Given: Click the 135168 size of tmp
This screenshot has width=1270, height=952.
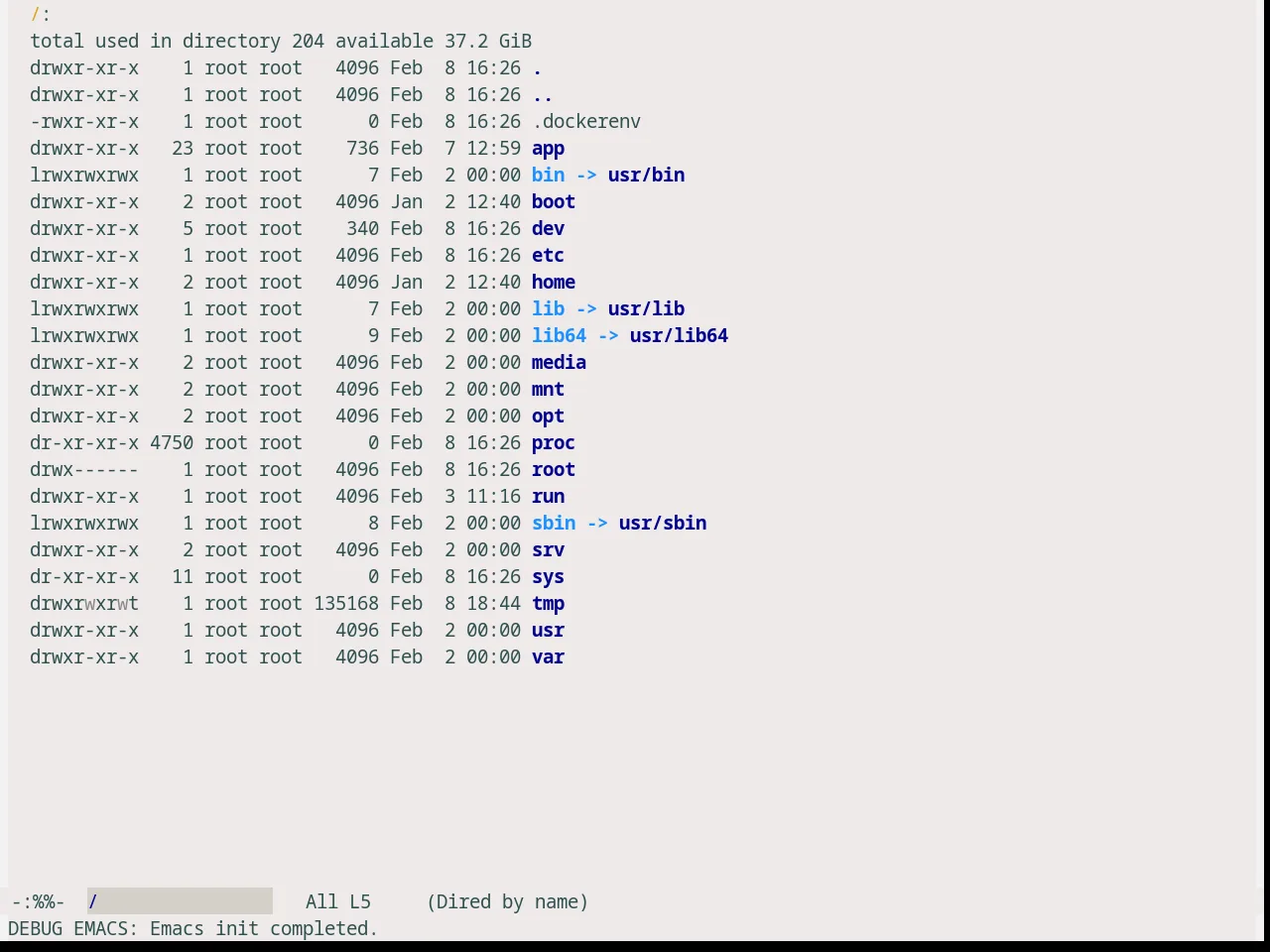Looking at the screenshot, I should click(346, 604).
